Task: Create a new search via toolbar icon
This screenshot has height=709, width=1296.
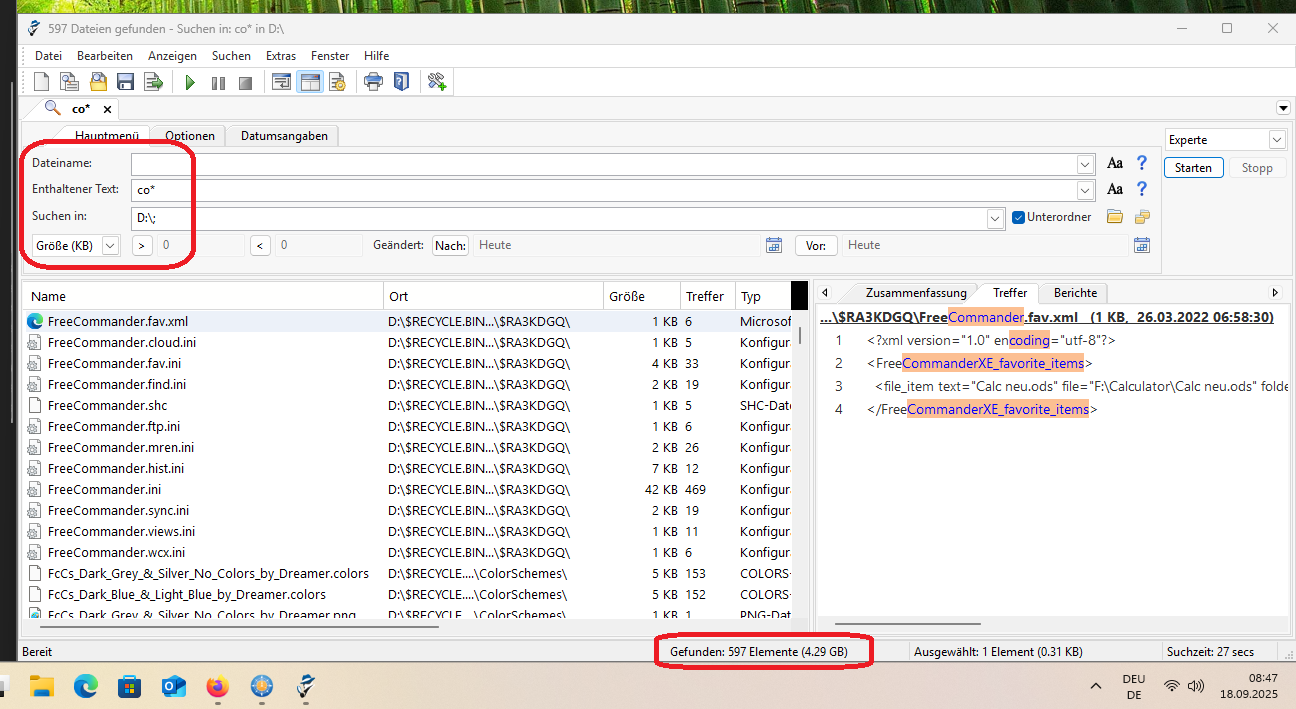Action: (x=42, y=82)
